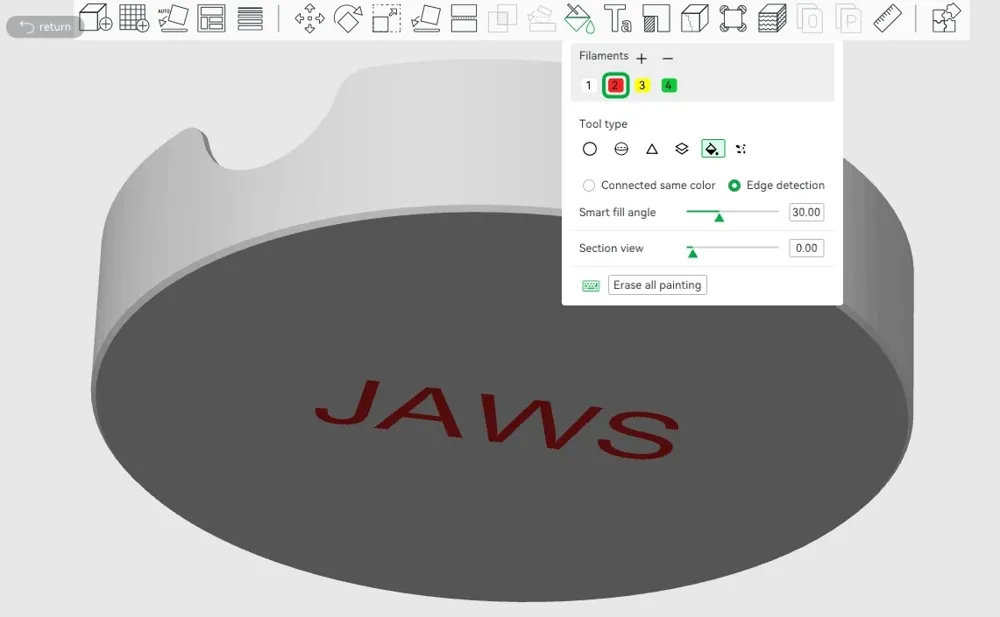The image size is (1000, 617).
Task: Select the Move tool arrows icon
Action: (x=309, y=18)
